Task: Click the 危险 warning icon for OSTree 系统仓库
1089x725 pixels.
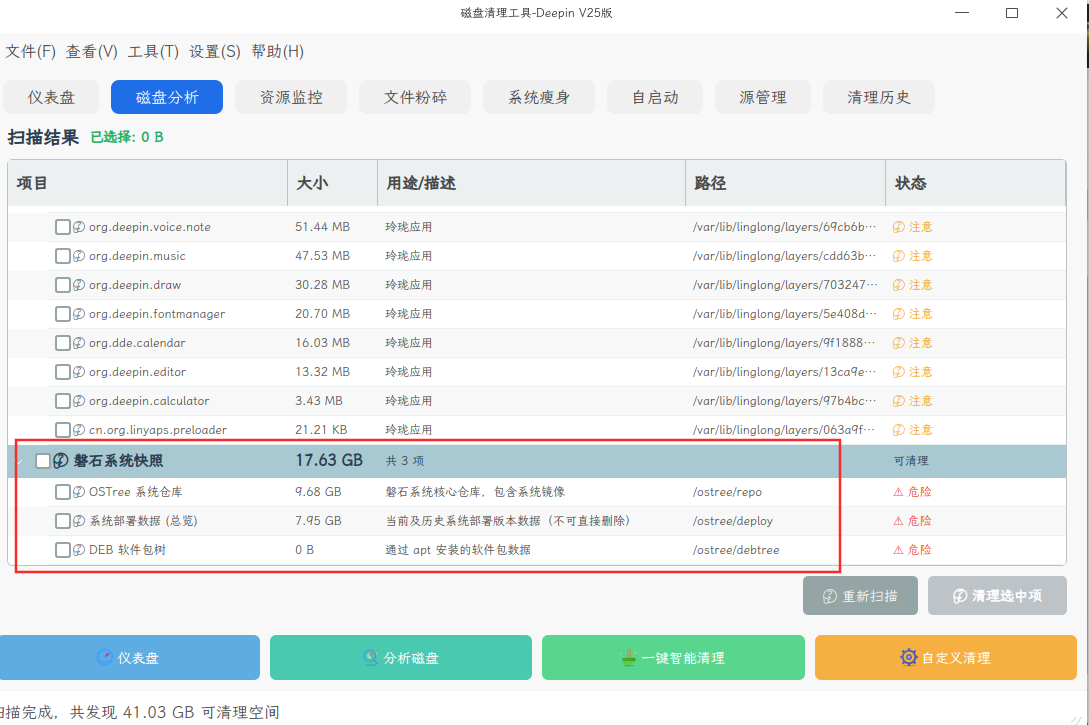Action: (x=898, y=492)
